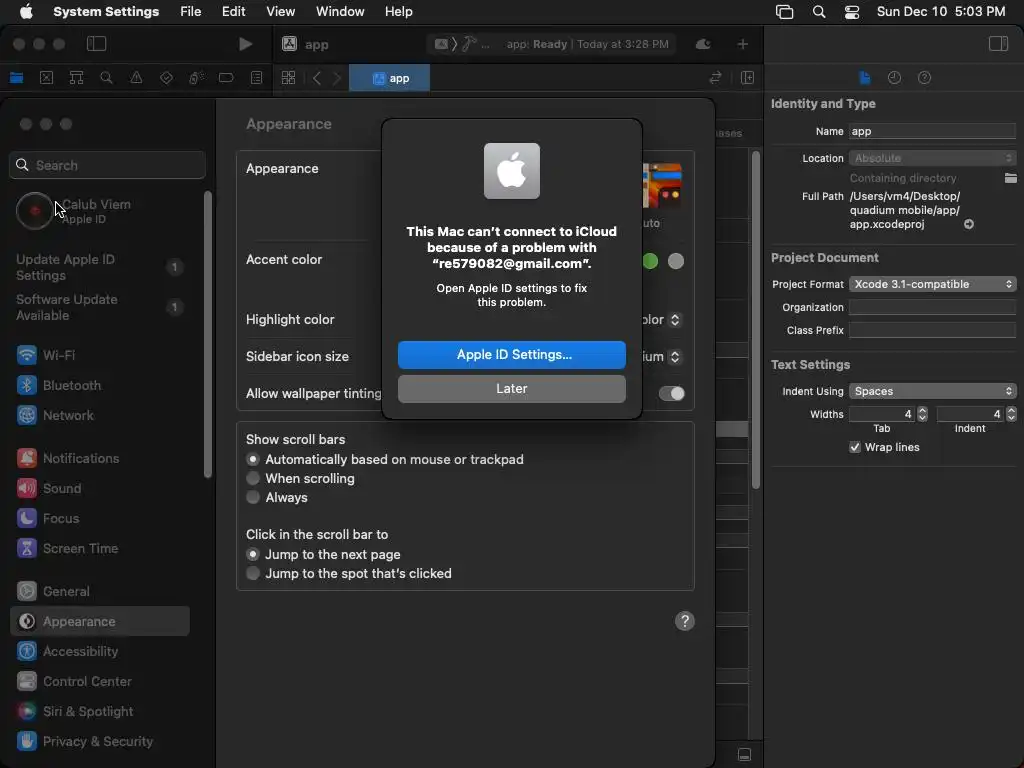Open the report navigator icon
This screenshot has width=1024, height=768.
click(x=257, y=78)
